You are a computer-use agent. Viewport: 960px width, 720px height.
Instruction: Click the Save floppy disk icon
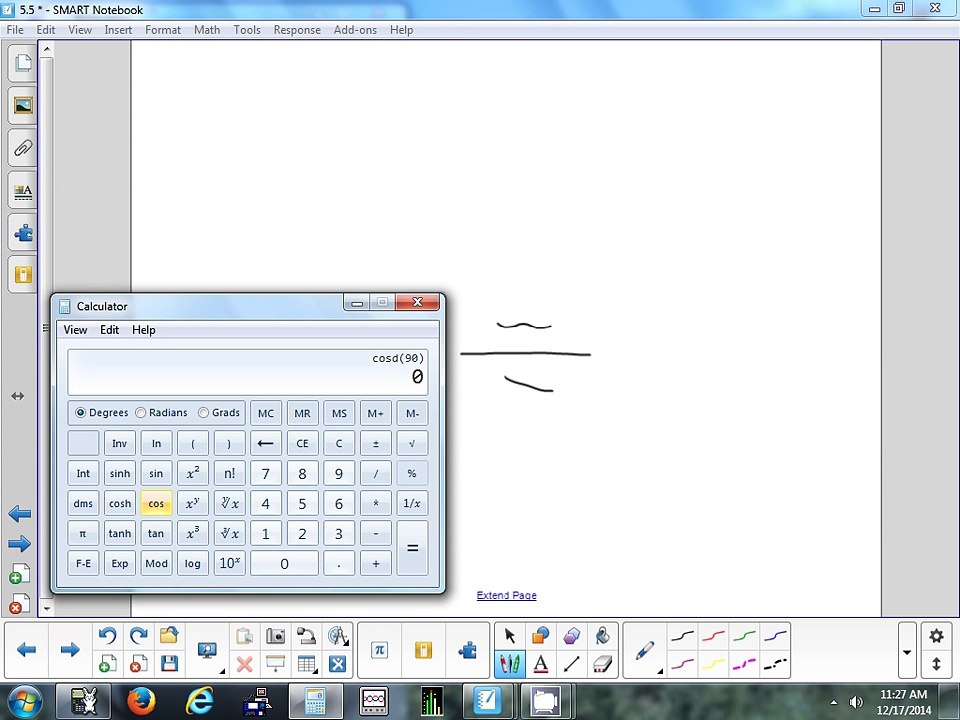[x=169, y=664]
